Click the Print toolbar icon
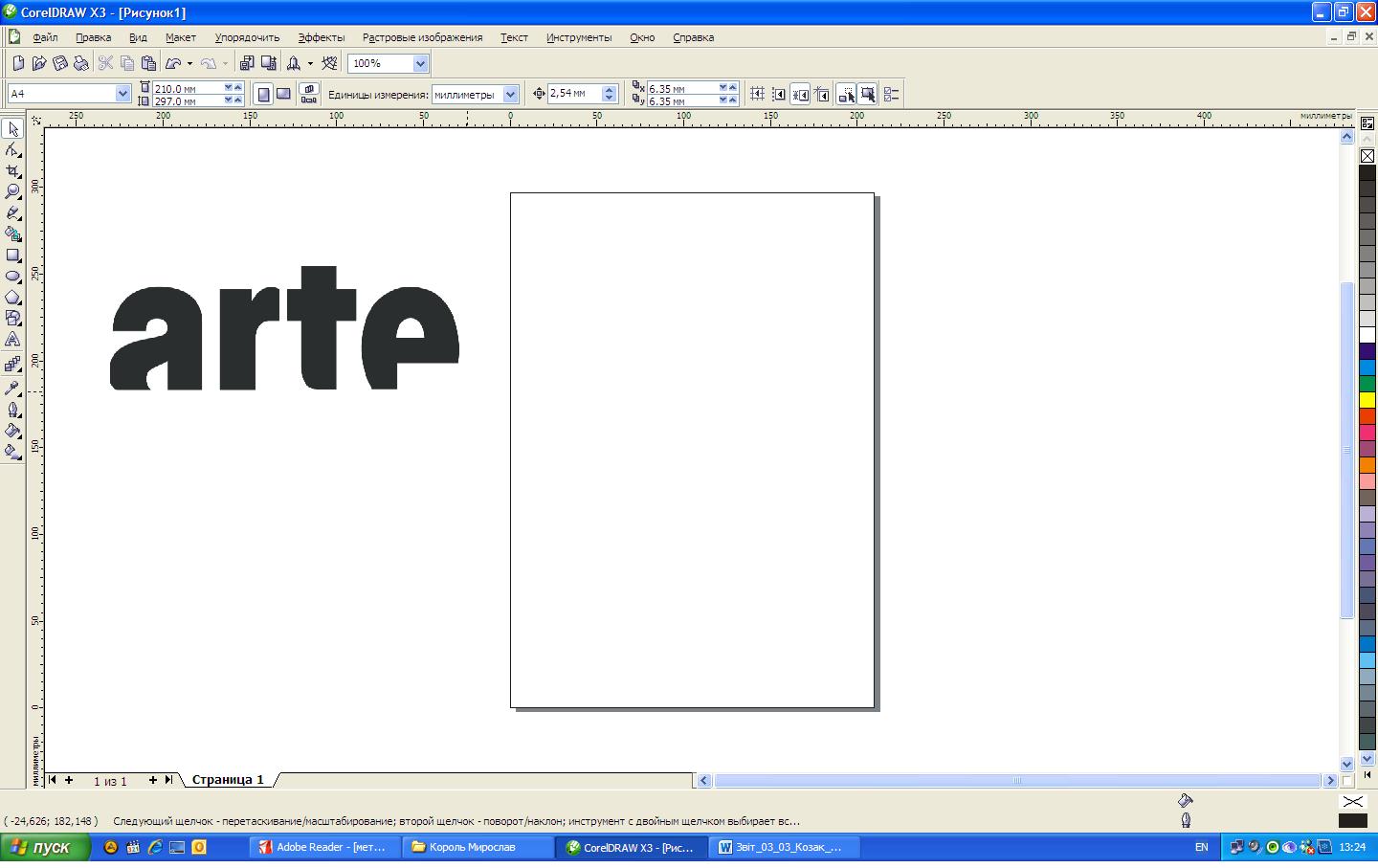 click(x=81, y=63)
